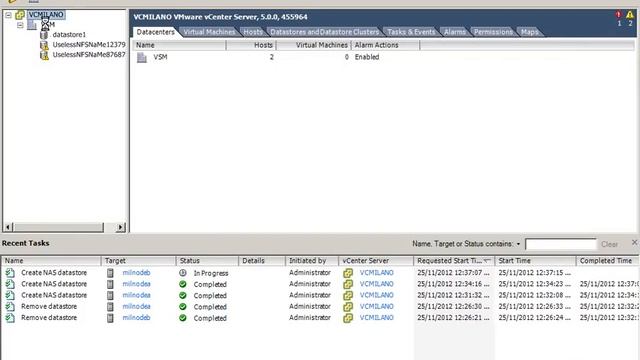Switch to the Datacenters tab
This screenshot has height=360, width=640.
tap(156, 32)
